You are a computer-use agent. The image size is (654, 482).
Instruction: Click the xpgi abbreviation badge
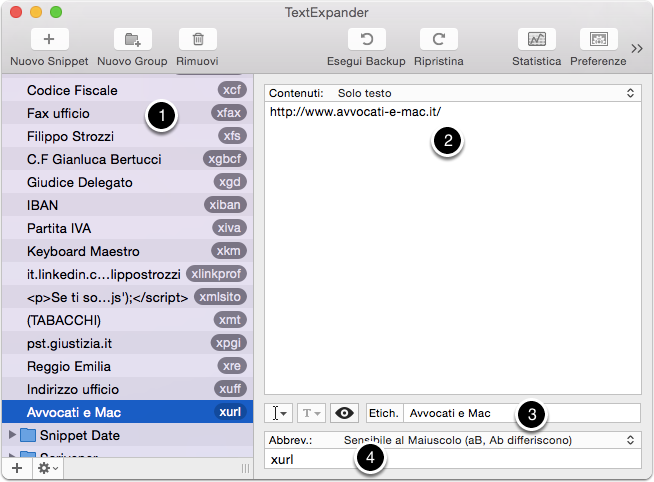click(229, 343)
